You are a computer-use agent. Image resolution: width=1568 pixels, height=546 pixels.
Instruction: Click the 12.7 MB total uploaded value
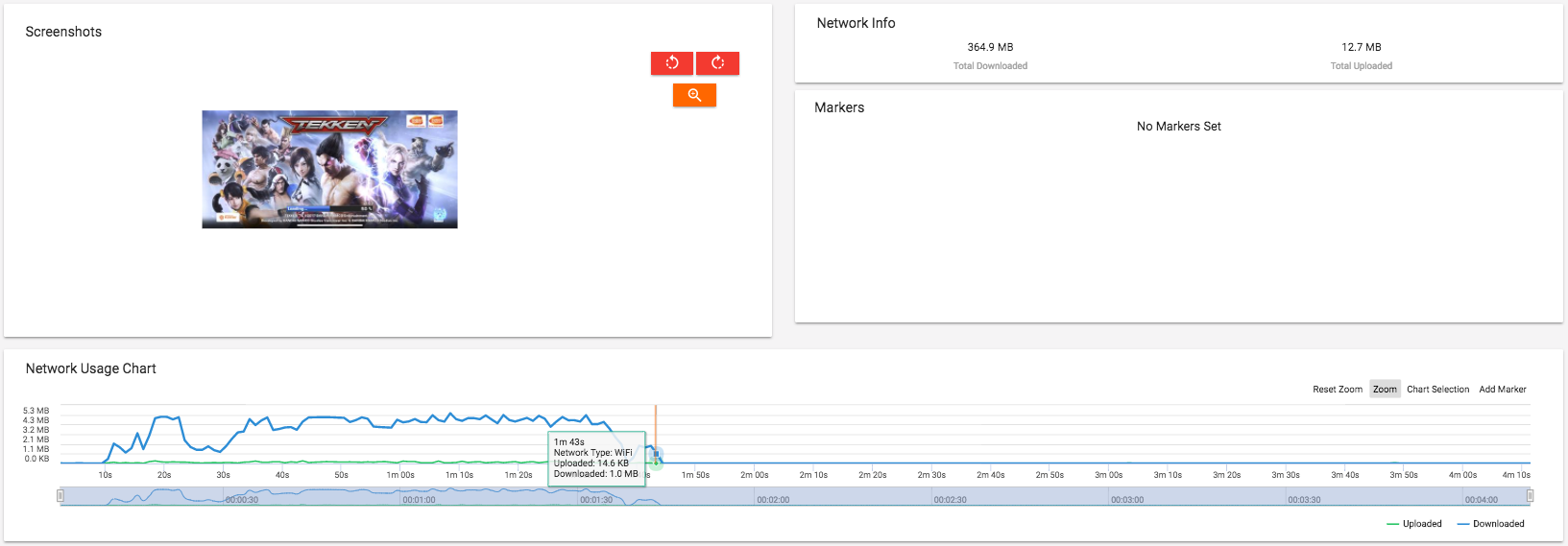(x=1362, y=47)
